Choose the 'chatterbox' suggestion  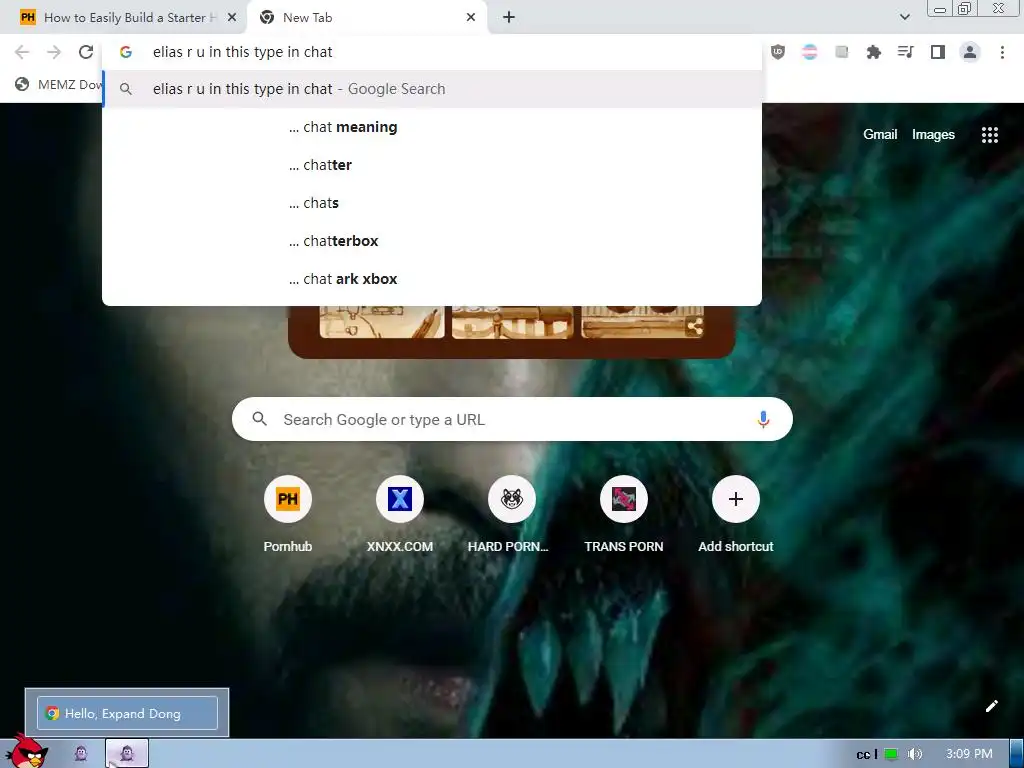pyautogui.click(x=432, y=241)
